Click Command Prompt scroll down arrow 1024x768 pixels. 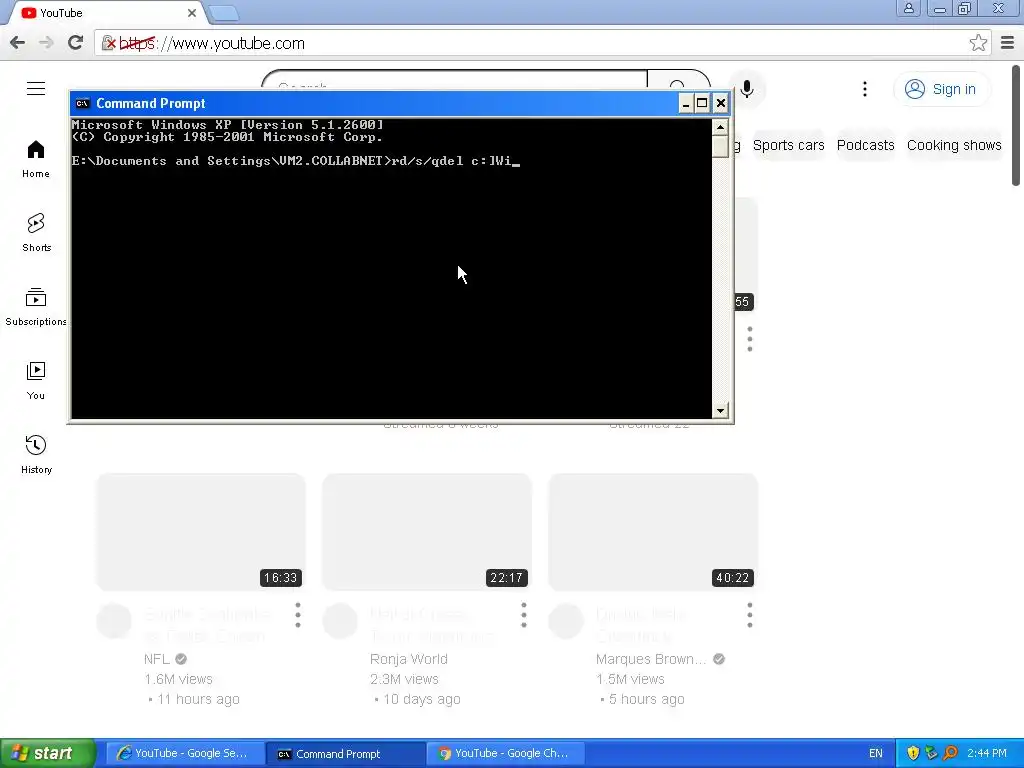tap(720, 411)
